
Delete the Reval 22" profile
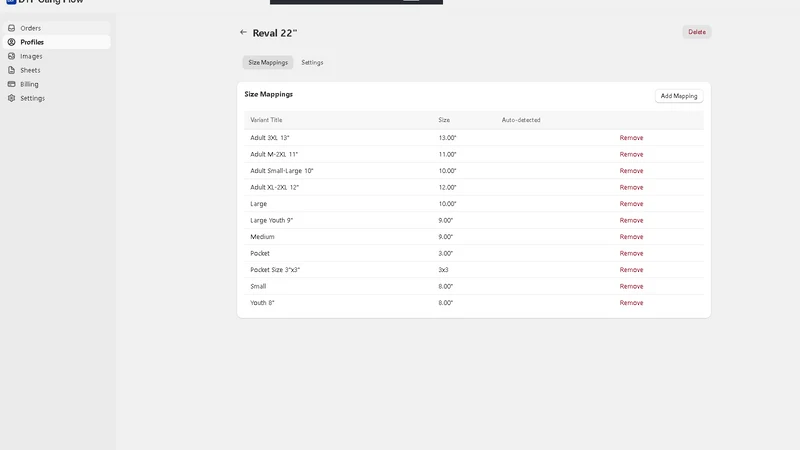pos(697,32)
